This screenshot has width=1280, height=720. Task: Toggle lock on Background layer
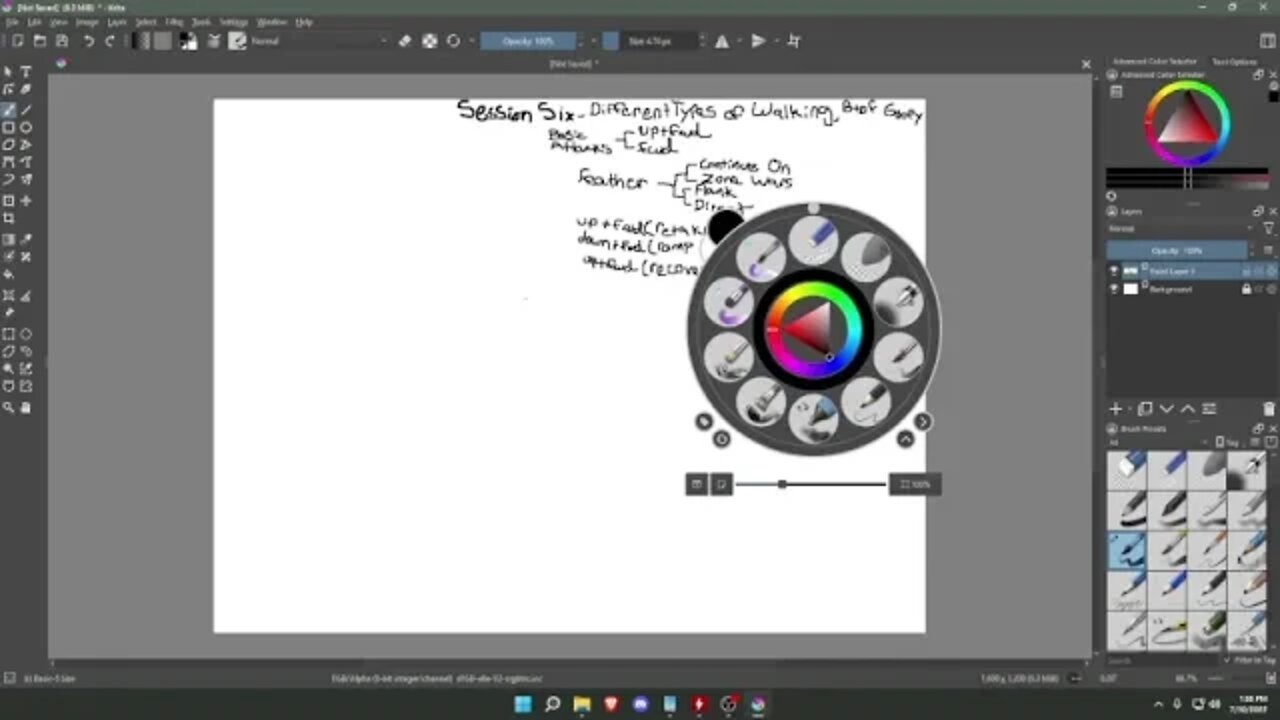(1246, 289)
